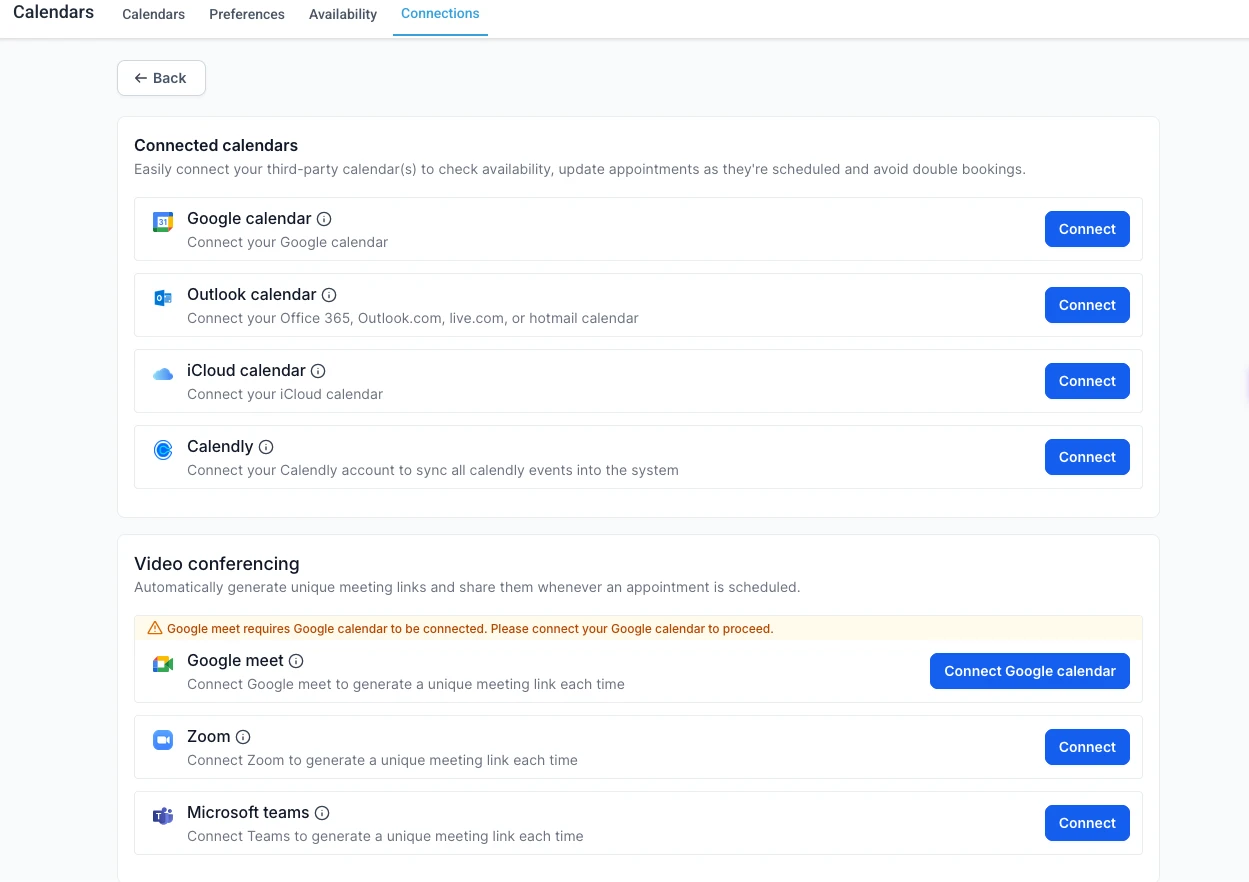Click 'Connect your Google calendar' description text
The width and height of the screenshot is (1249, 882).
pyautogui.click(x=287, y=242)
